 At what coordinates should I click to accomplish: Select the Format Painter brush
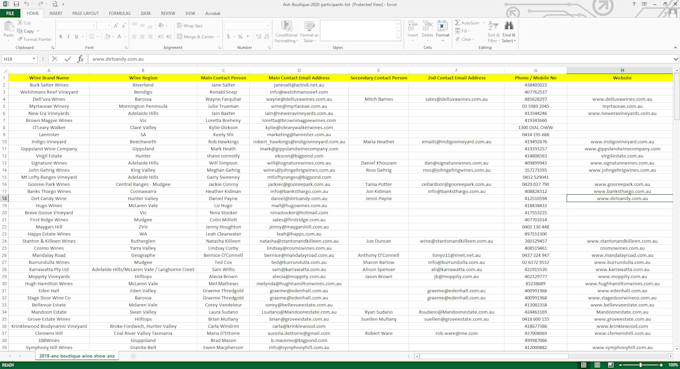coord(35,39)
